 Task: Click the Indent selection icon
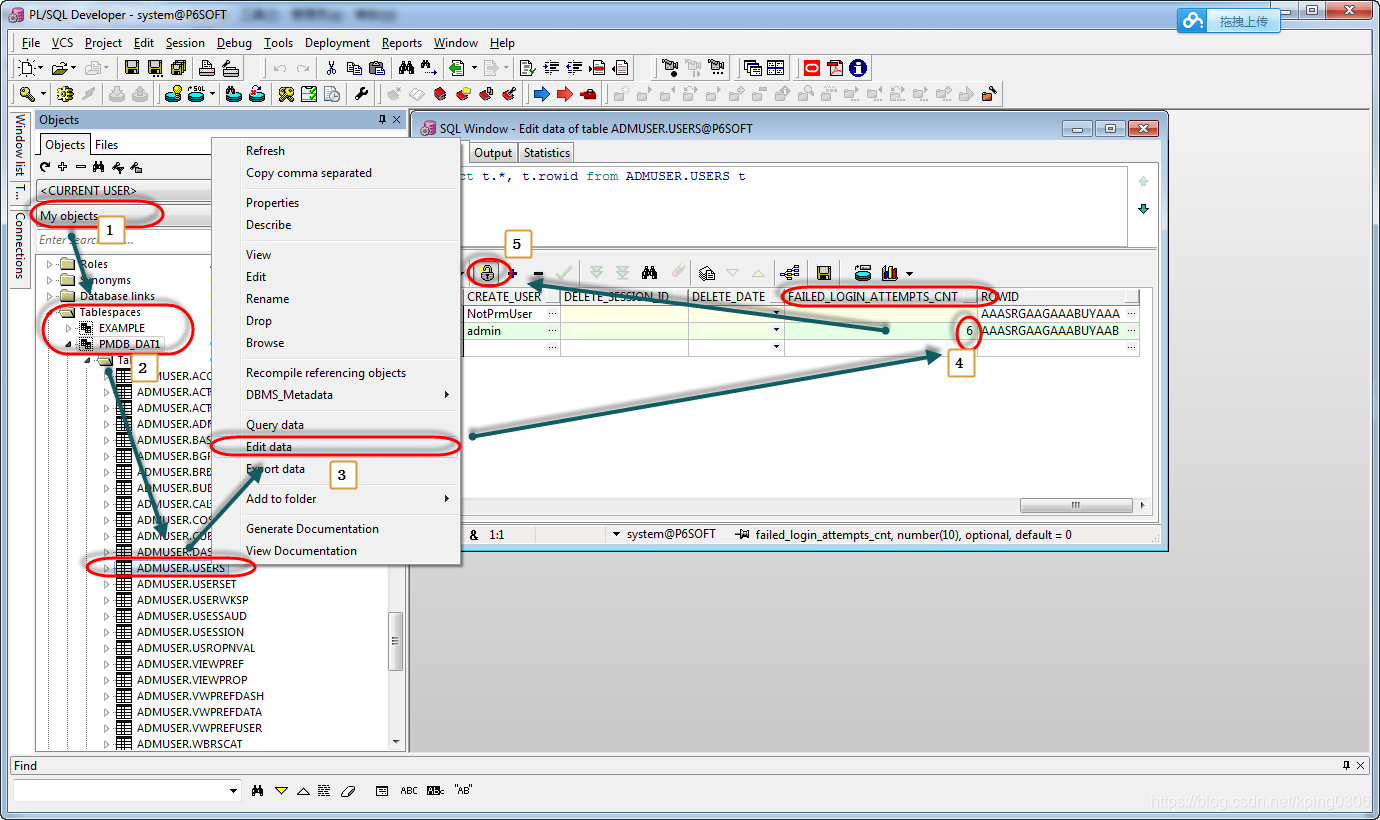(550, 68)
